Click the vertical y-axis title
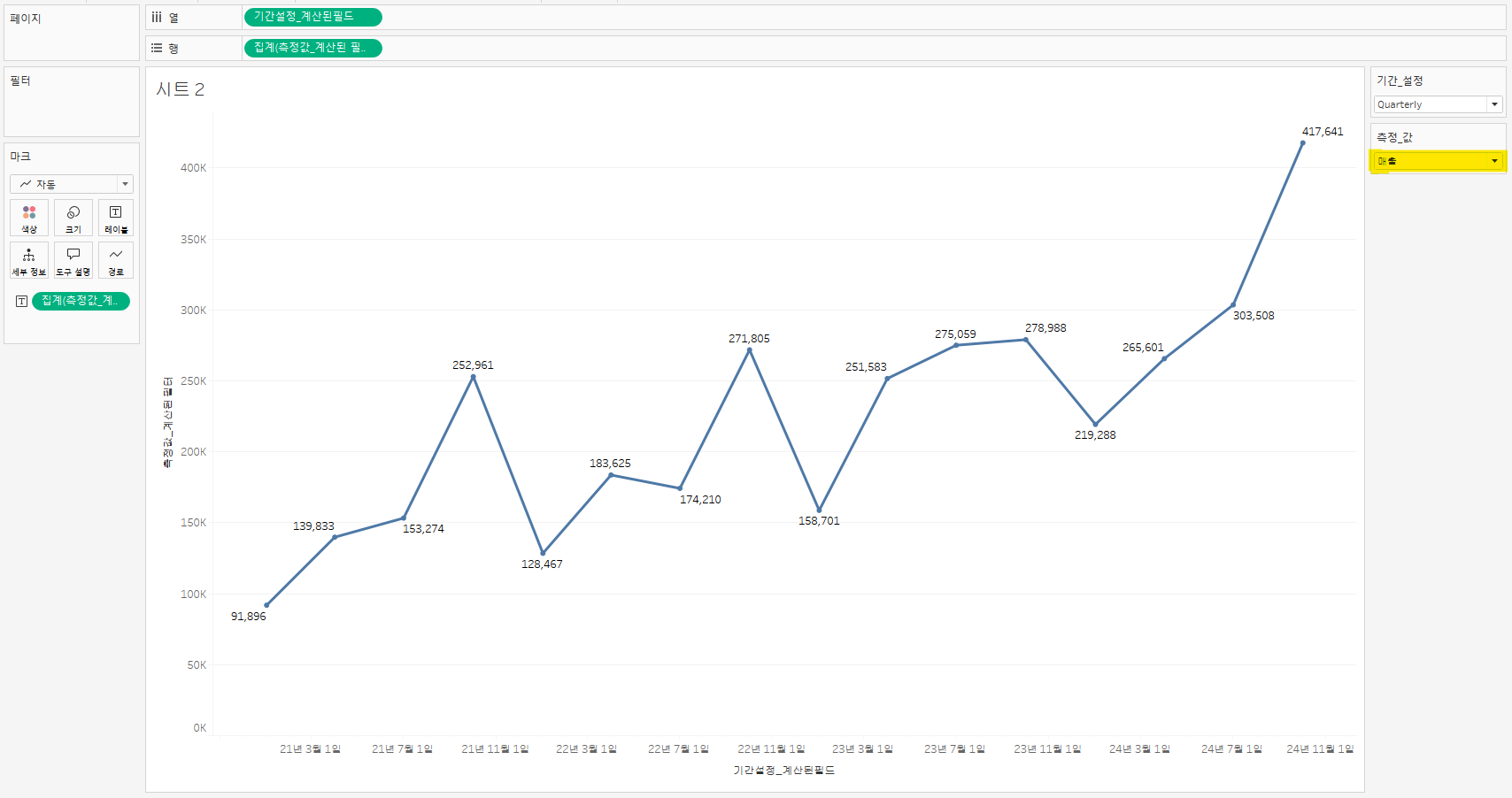This screenshot has height=798, width=1512. point(167,423)
